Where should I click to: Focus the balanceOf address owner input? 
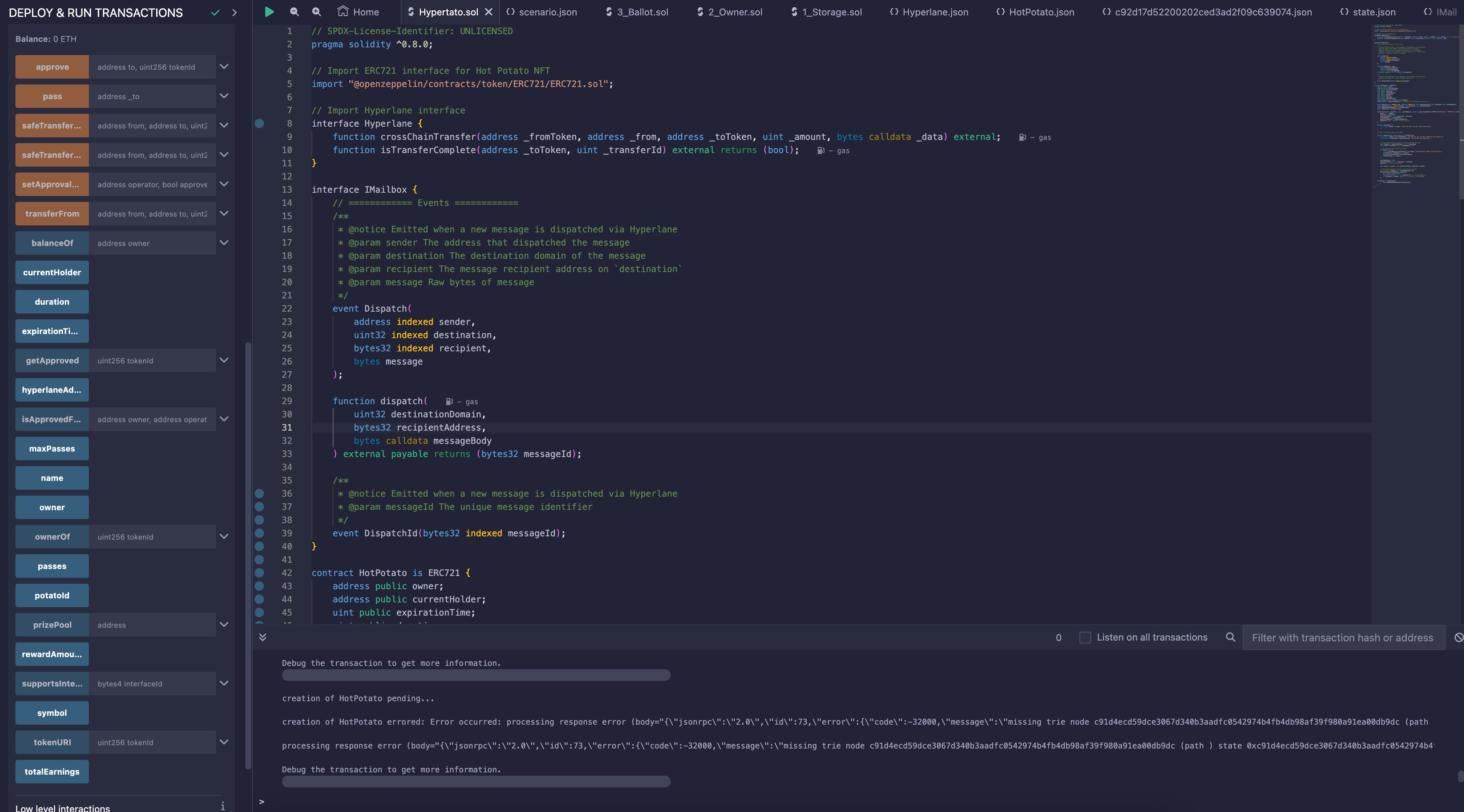[152, 243]
